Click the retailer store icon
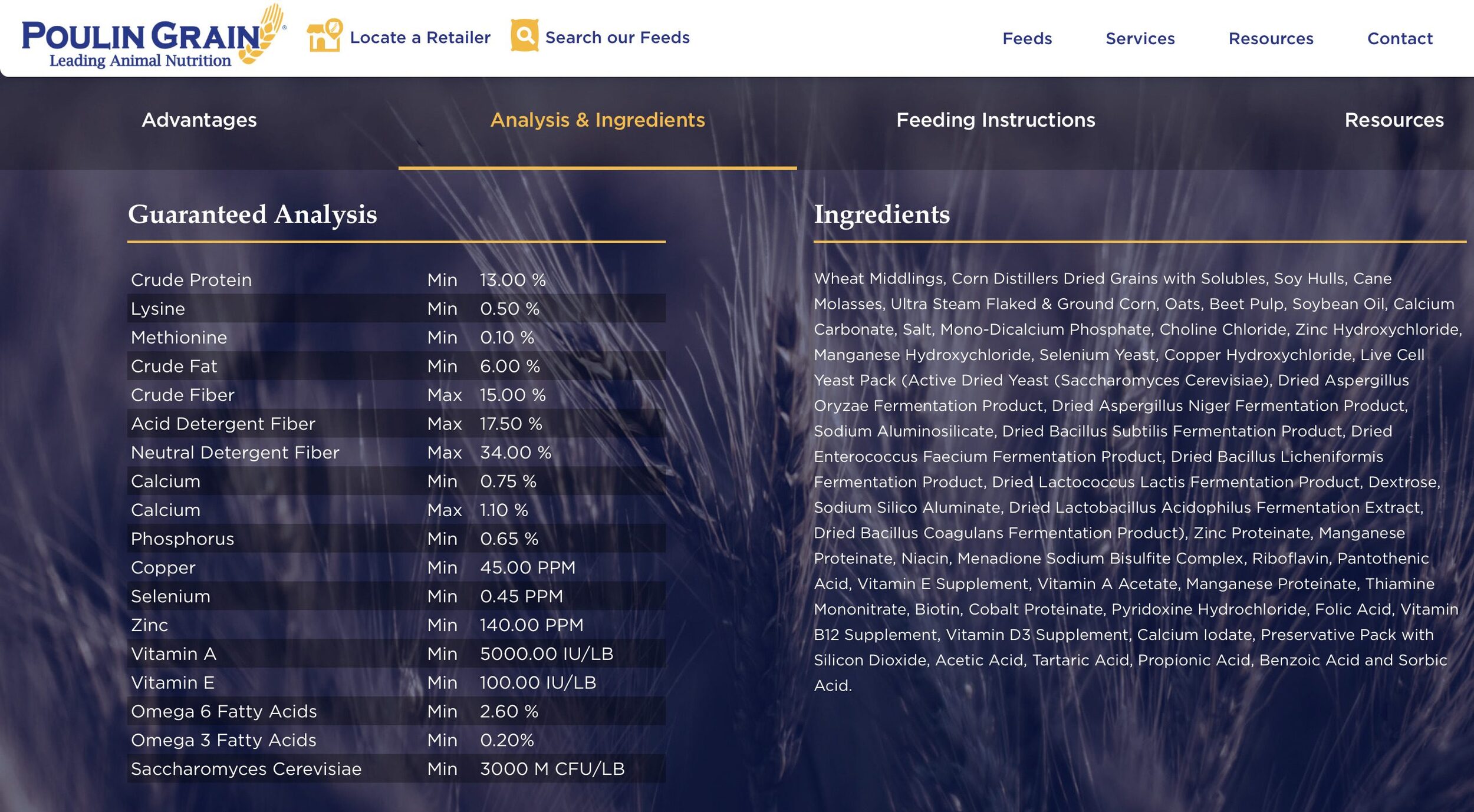 (324, 37)
